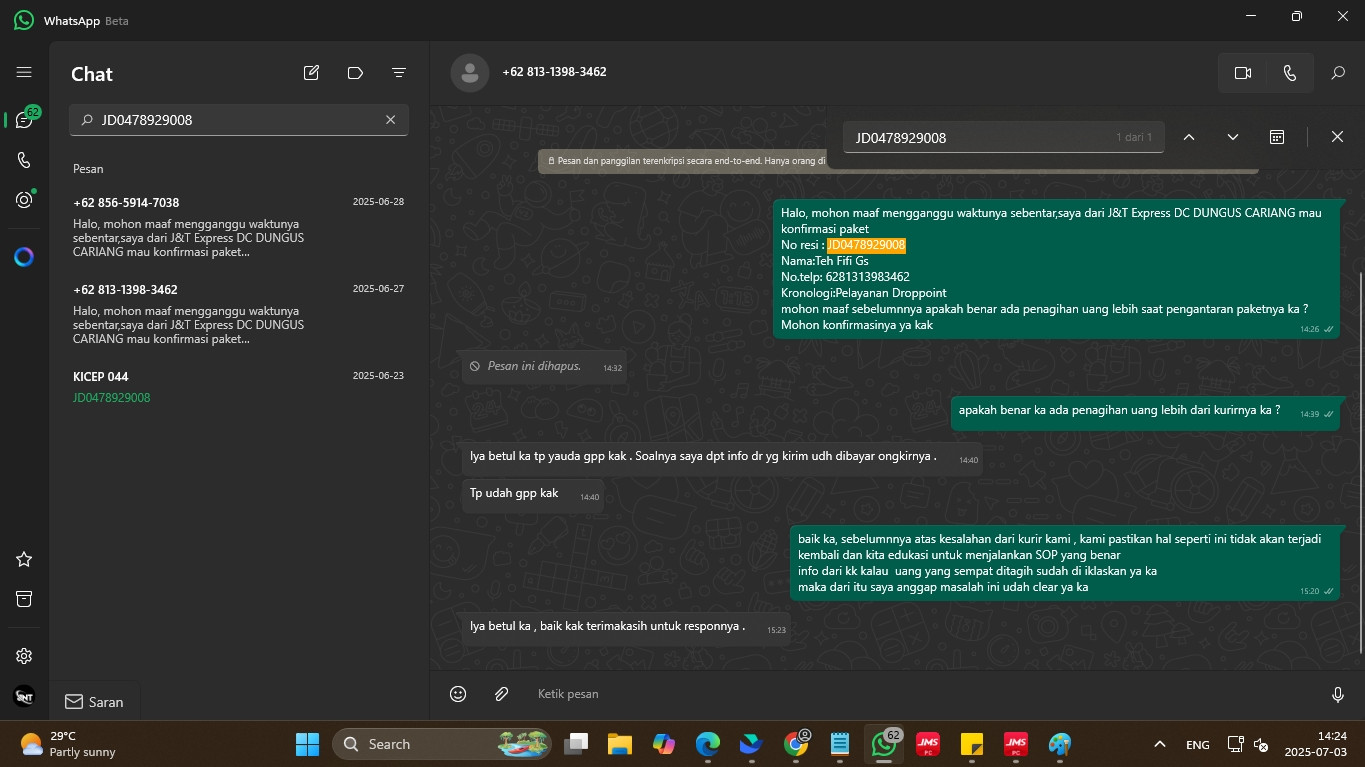The image size is (1365, 767).
Task: Open Windows Start menu
Action: 307,744
